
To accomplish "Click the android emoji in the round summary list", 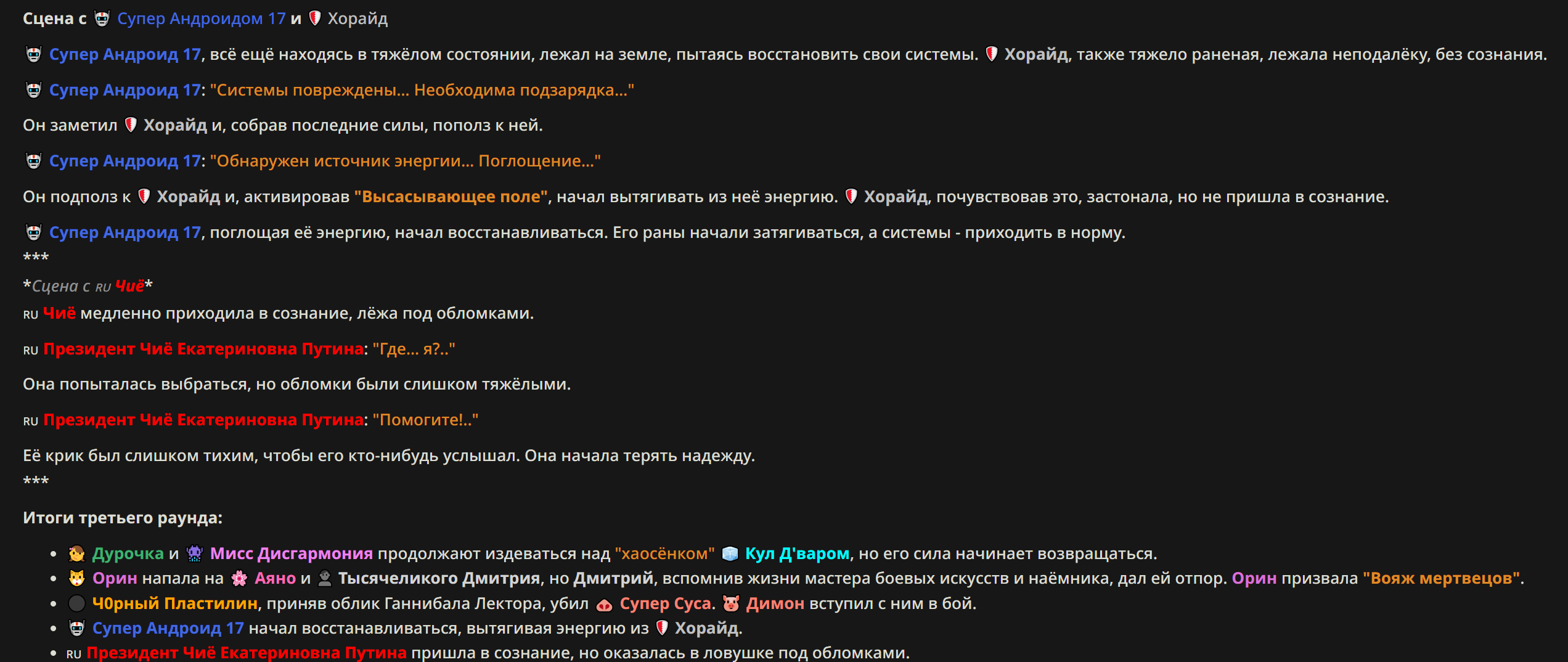I will [x=76, y=629].
